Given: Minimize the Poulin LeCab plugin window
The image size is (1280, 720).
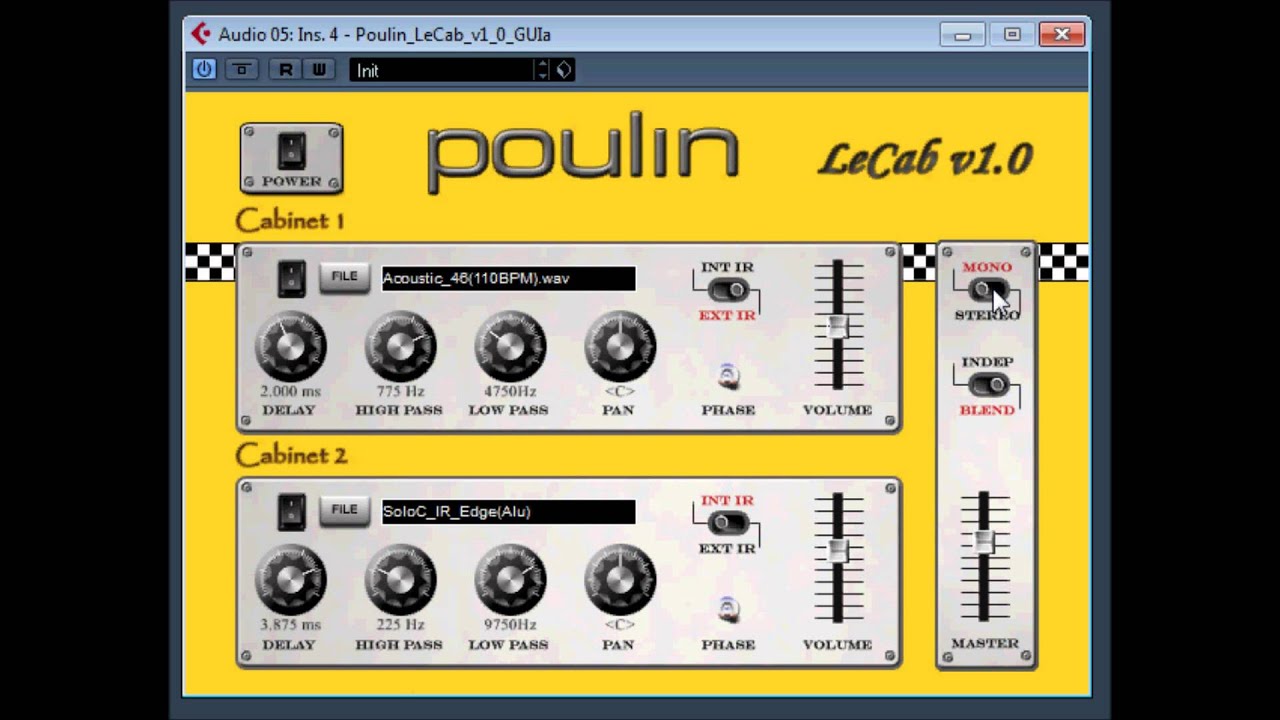Looking at the screenshot, I should point(963,35).
